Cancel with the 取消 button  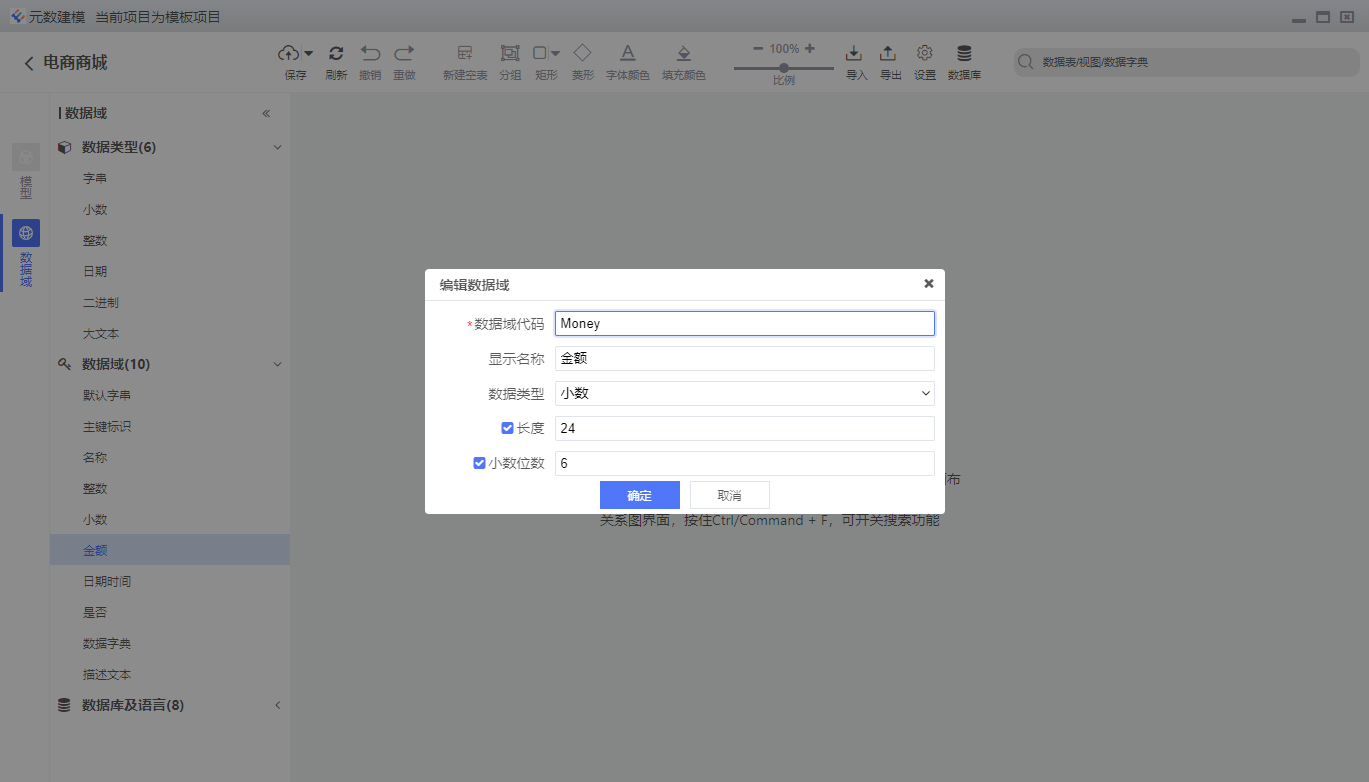(x=730, y=496)
